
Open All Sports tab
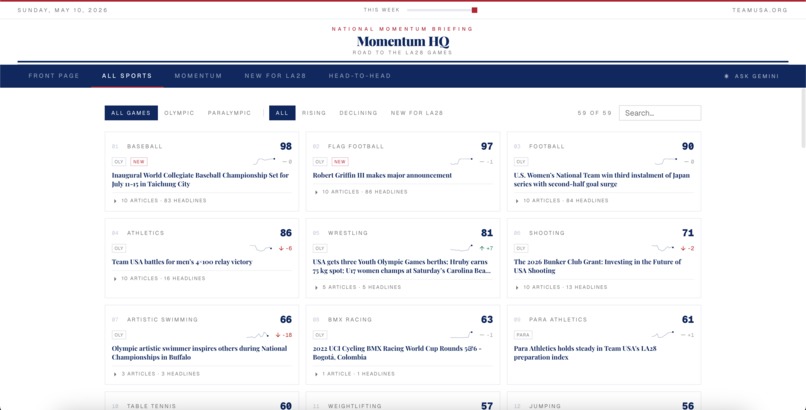[127, 76]
